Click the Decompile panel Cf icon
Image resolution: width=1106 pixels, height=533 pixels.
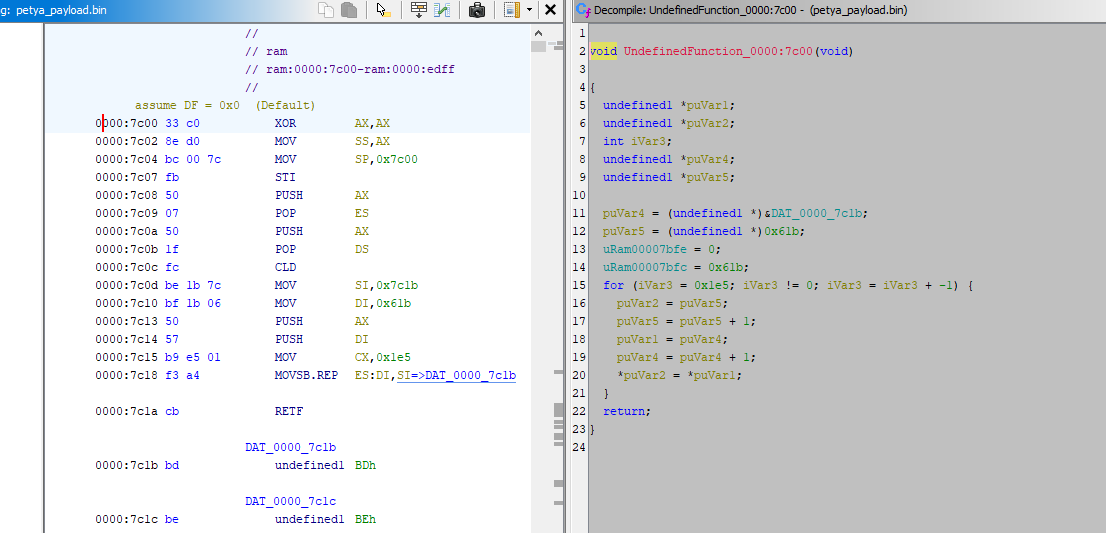(x=583, y=10)
